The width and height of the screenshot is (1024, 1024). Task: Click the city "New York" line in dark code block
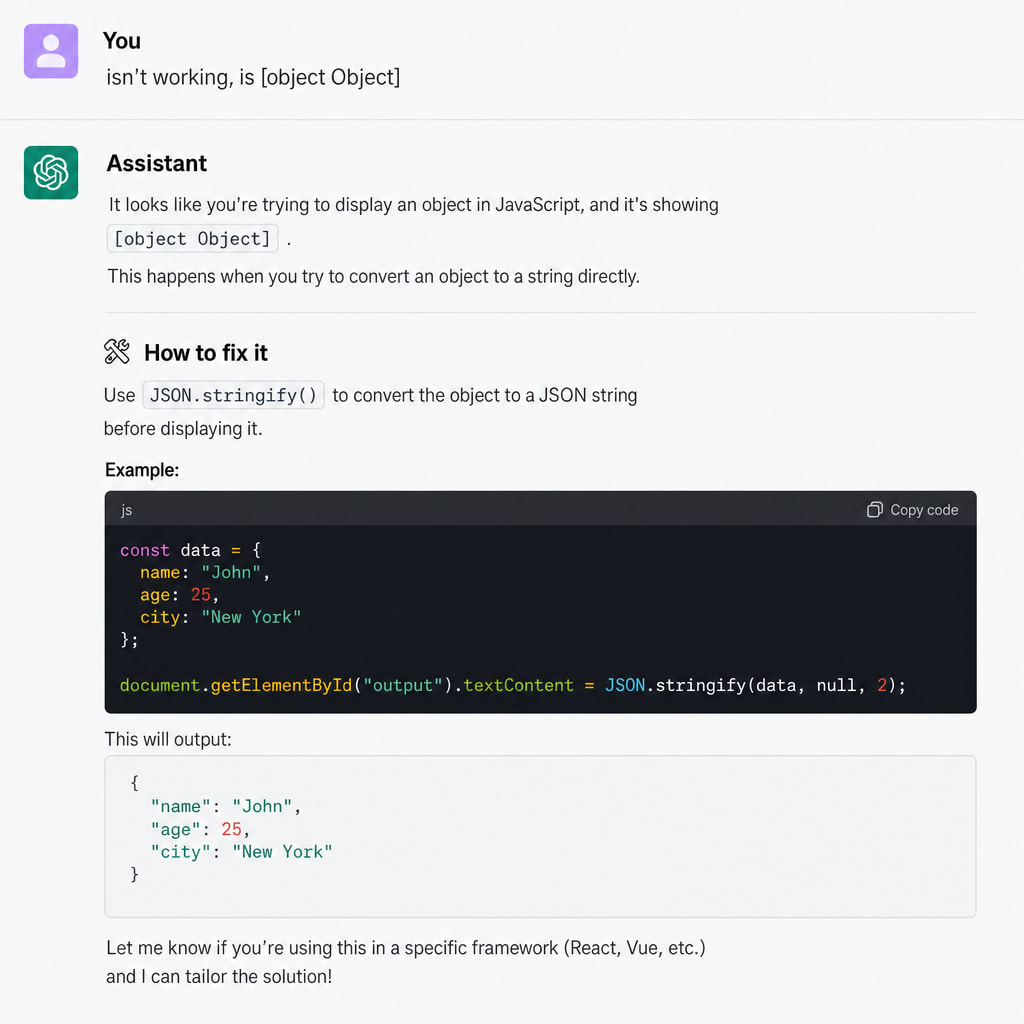pyautogui.click(x=220, y=617)
